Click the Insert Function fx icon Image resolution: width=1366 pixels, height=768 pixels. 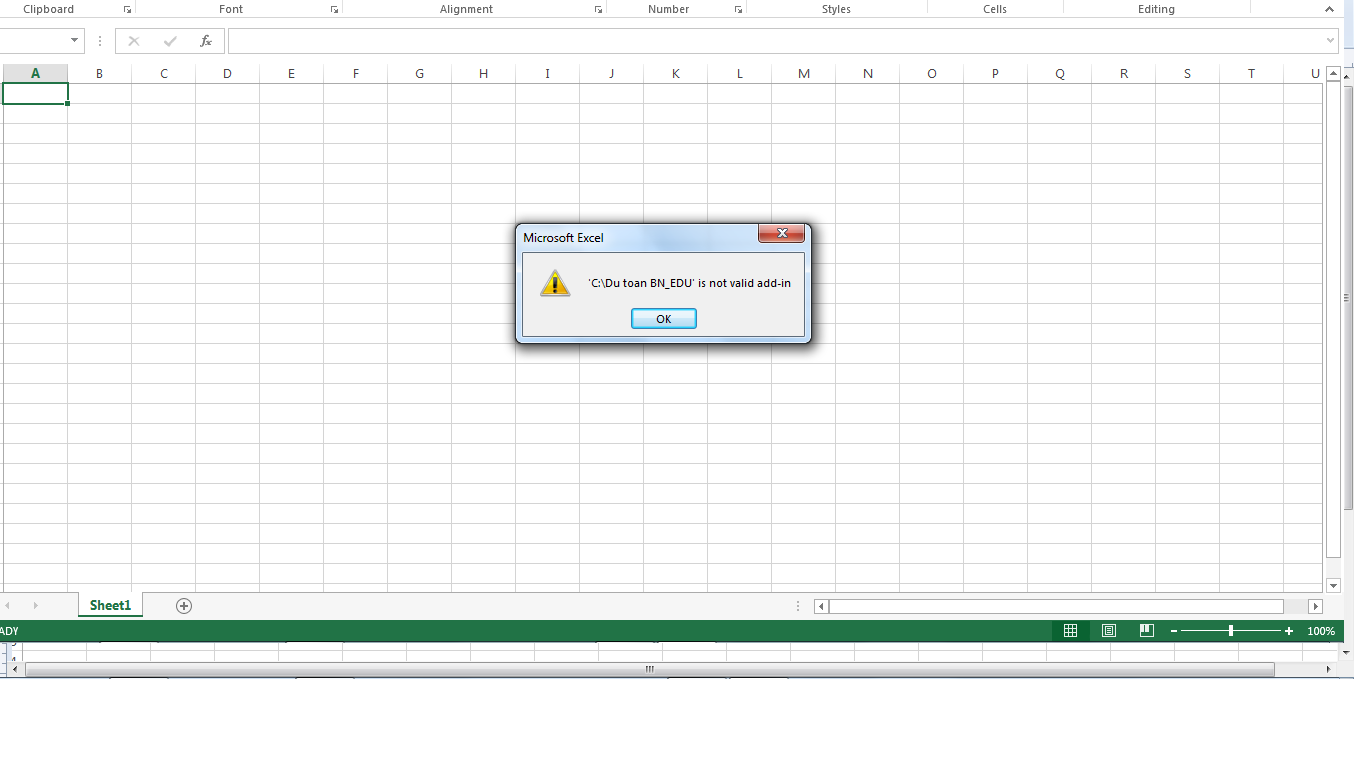206,41
